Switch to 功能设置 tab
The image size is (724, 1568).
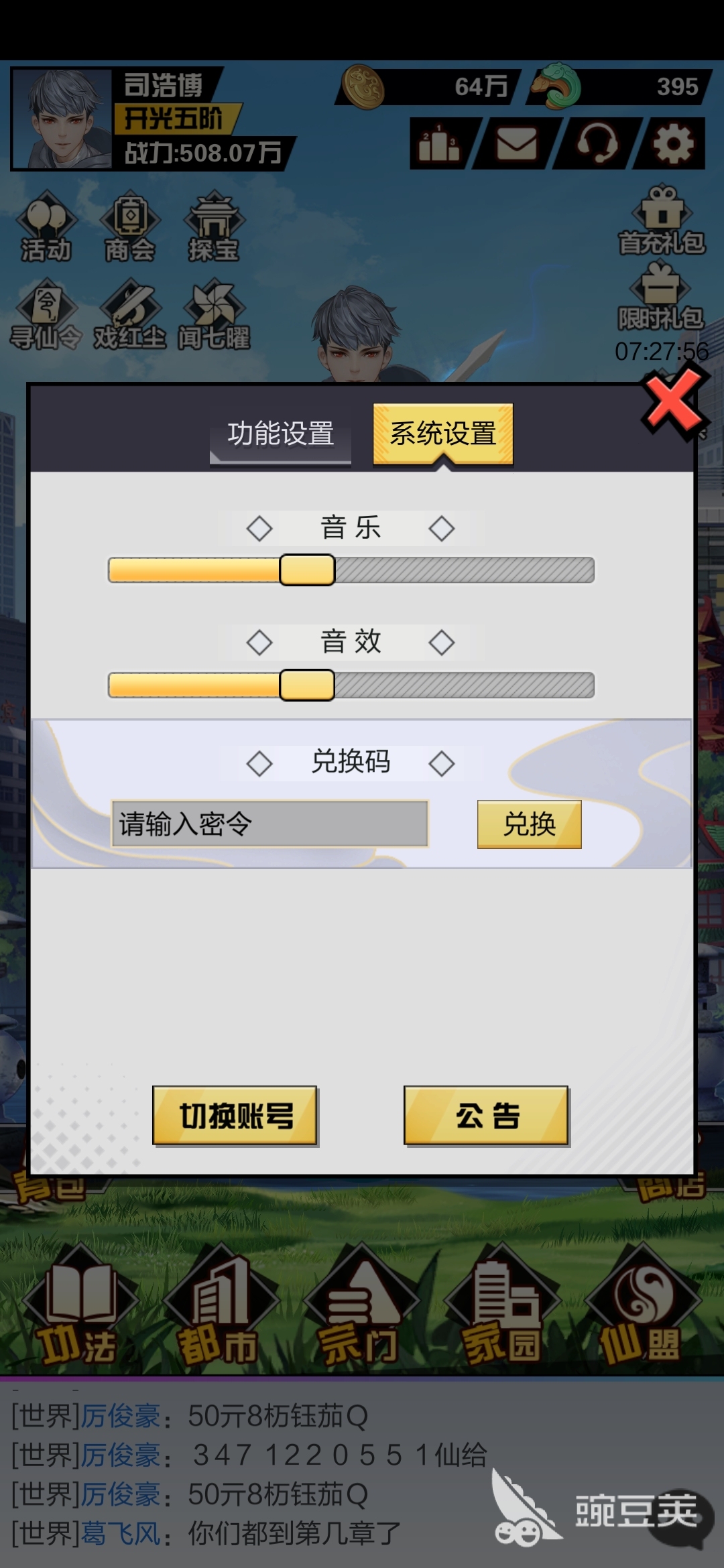tap(280, 434)
